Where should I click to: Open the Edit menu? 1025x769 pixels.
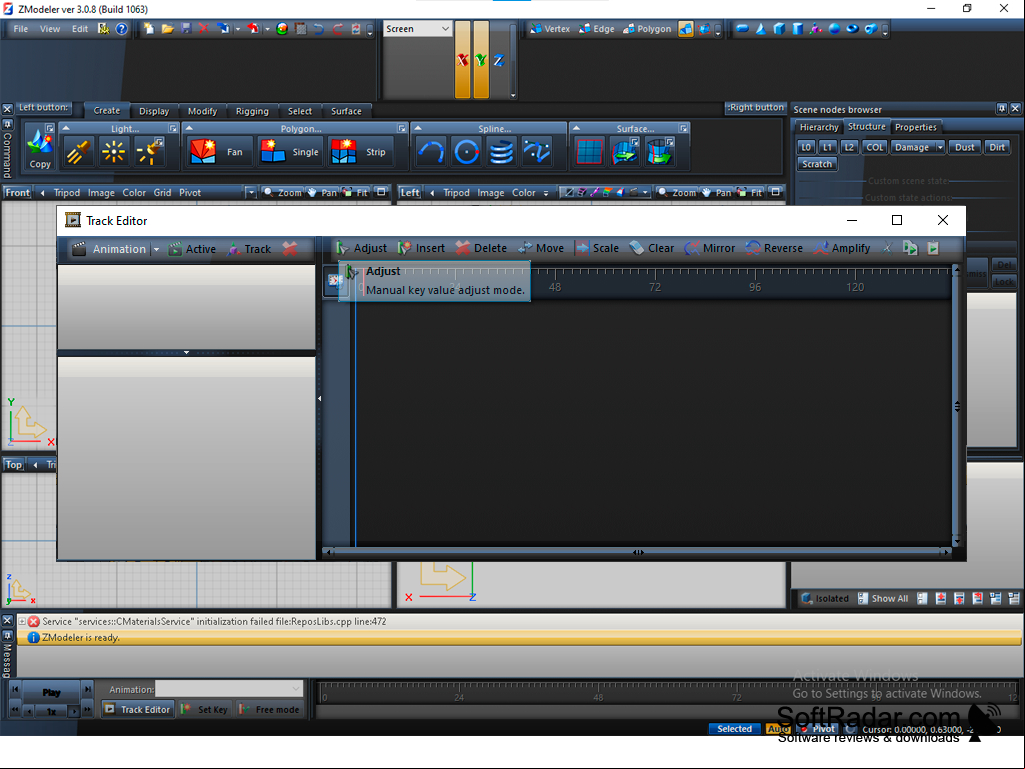pyautogui.click(x=80, y=29)
